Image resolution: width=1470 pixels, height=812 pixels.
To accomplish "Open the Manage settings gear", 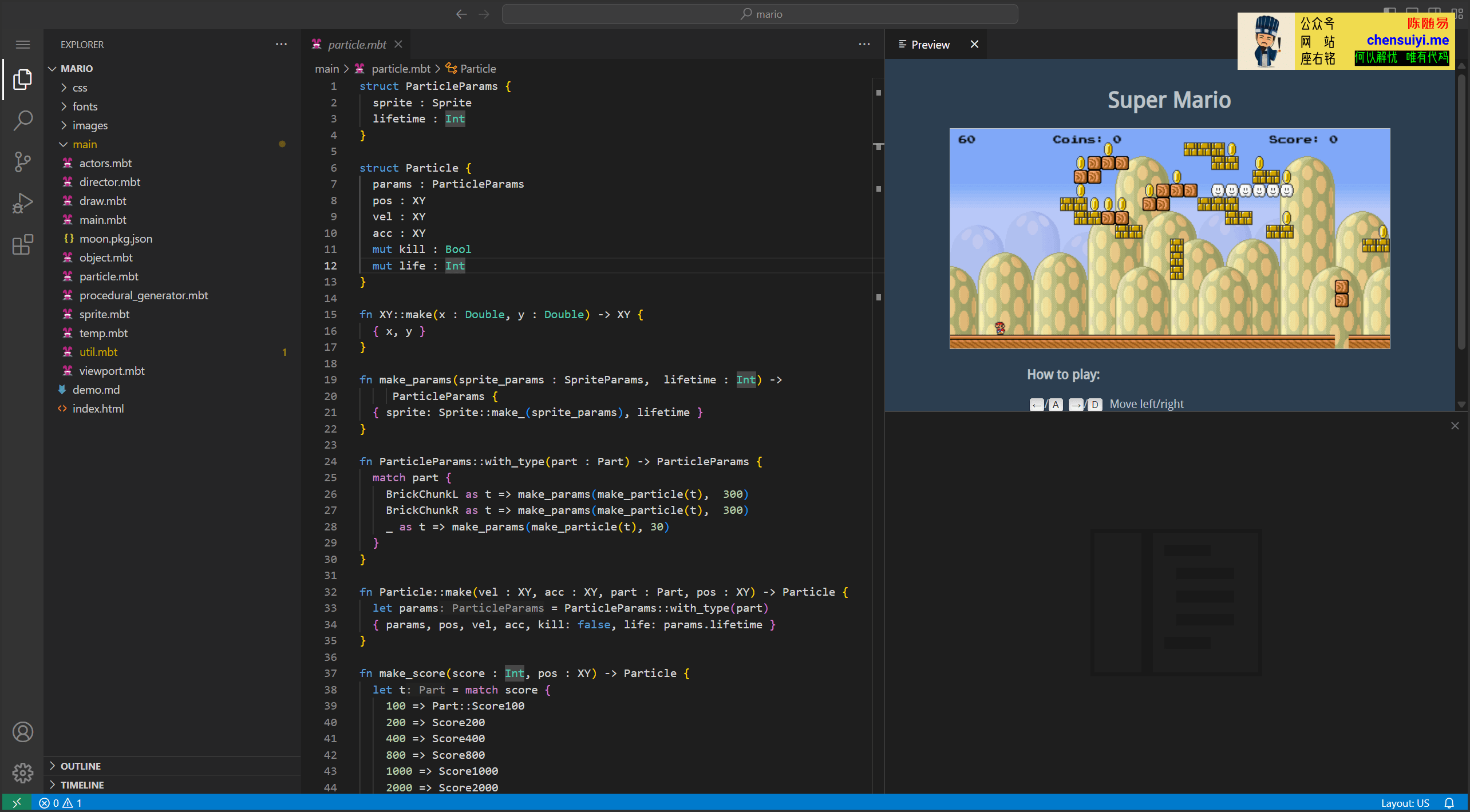I will [22, 773].
